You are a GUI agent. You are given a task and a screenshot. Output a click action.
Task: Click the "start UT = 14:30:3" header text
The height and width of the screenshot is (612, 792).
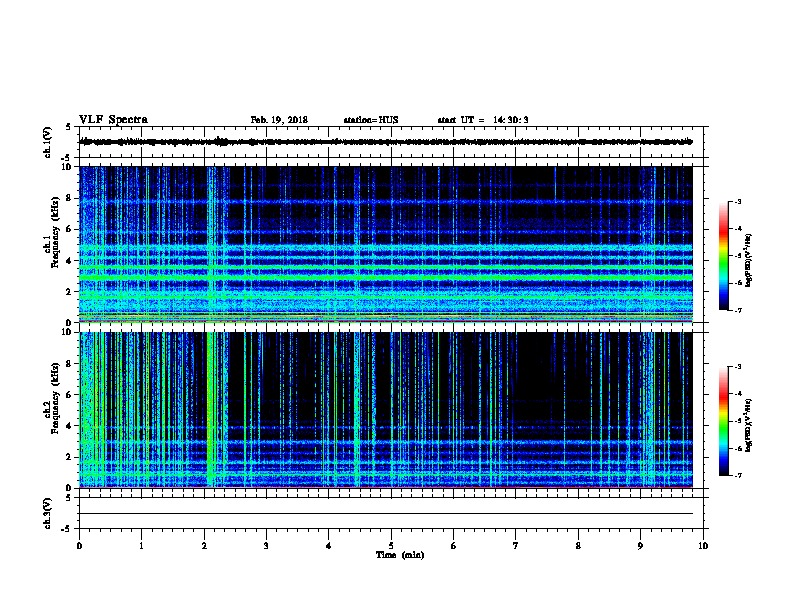[483, 120]
